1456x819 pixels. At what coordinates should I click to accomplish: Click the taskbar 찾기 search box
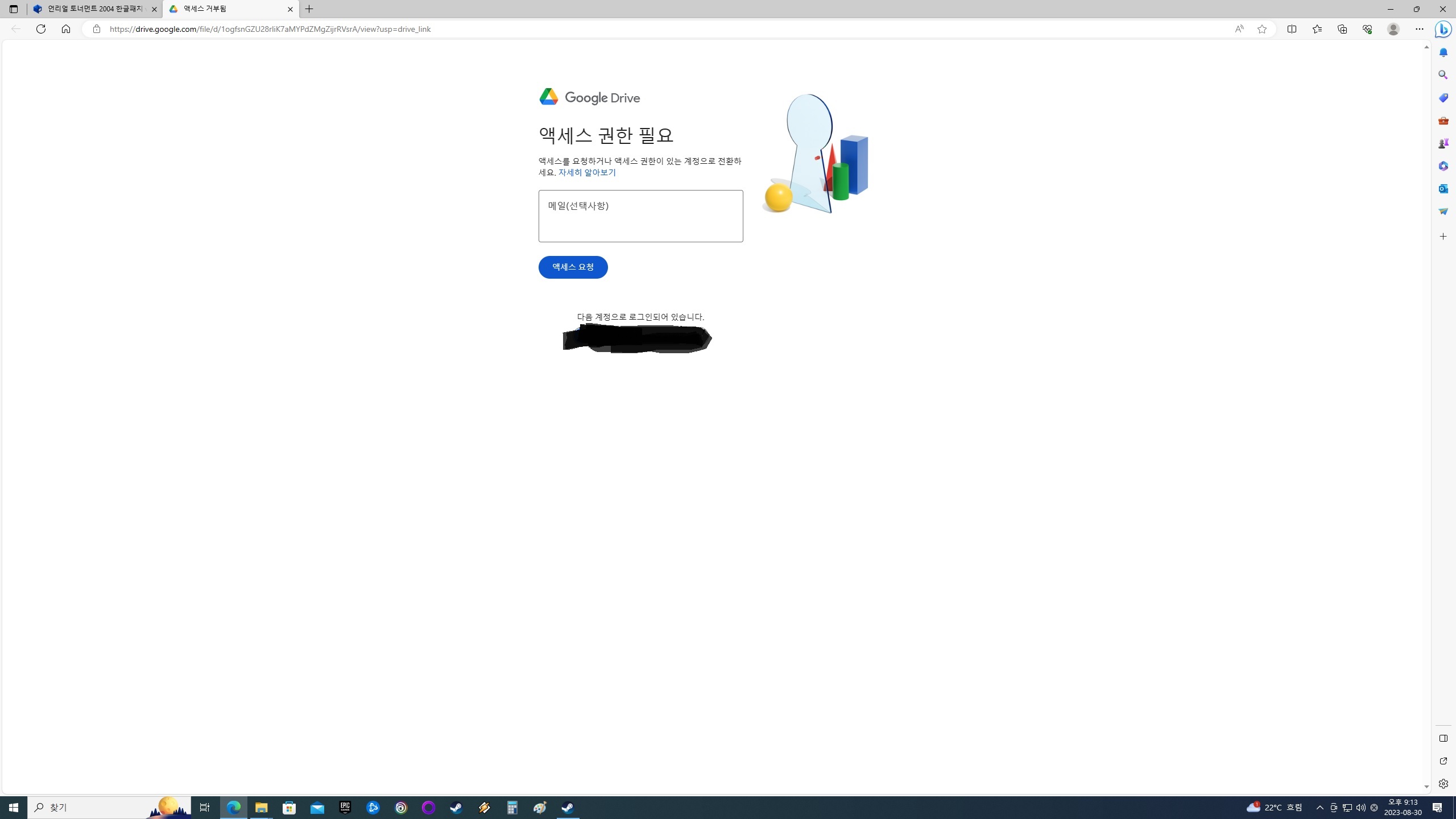click(109, 808)
